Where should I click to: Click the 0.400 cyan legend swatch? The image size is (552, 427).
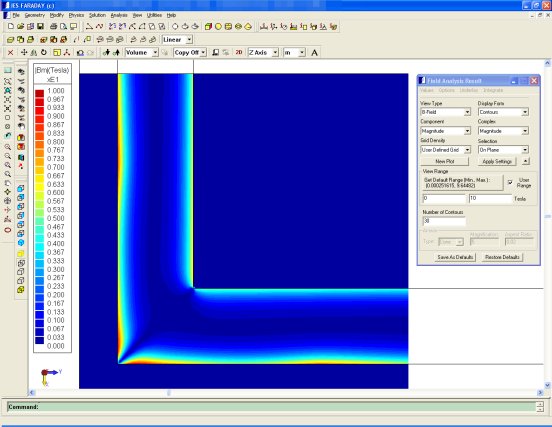tap(39, 246)
